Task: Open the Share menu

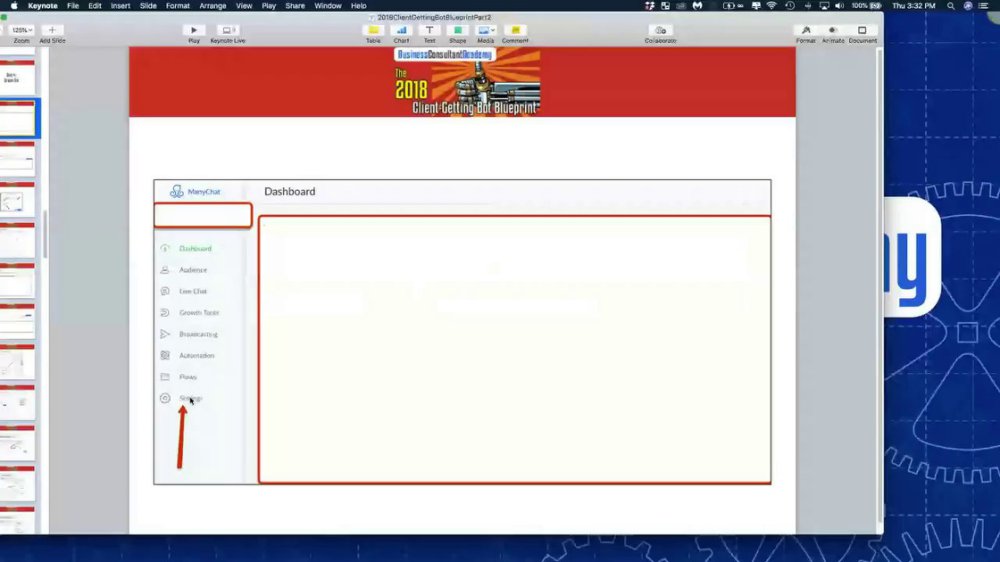Action: point(295,6)
